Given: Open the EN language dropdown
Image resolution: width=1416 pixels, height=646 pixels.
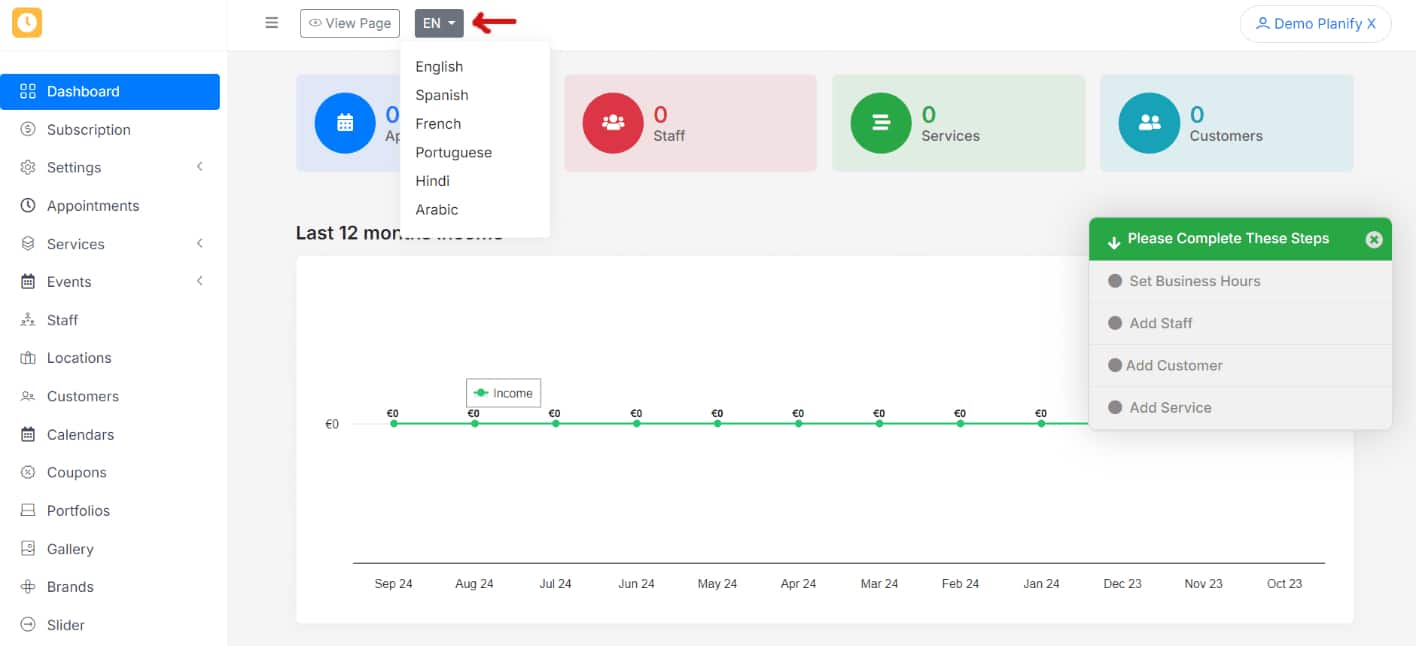Looking at the screenshot, I should [439, 23].
